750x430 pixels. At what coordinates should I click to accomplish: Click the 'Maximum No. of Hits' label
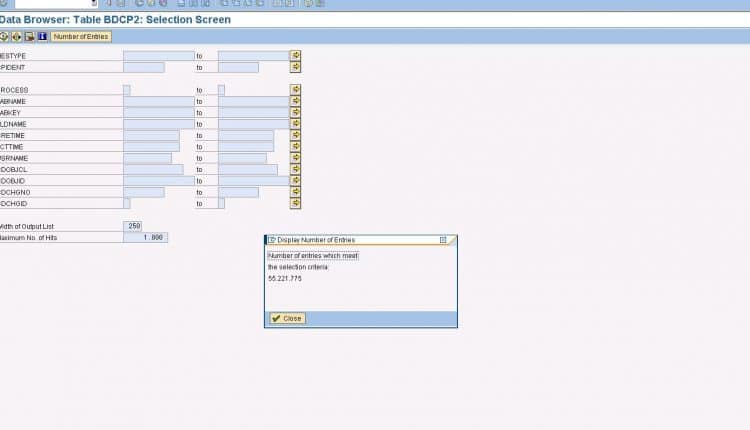click(28, 238)
